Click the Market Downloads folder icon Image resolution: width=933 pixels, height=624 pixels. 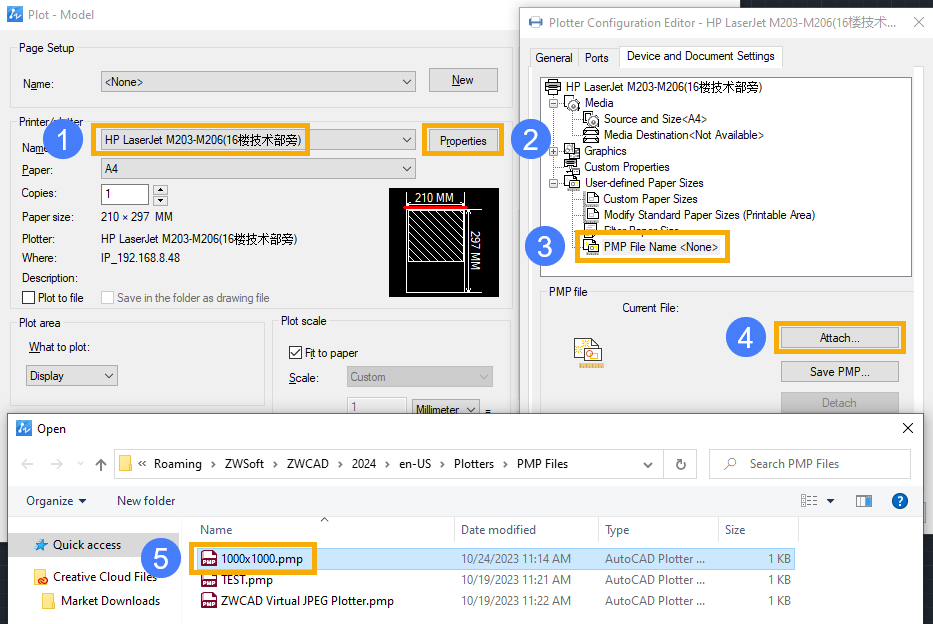49,601
